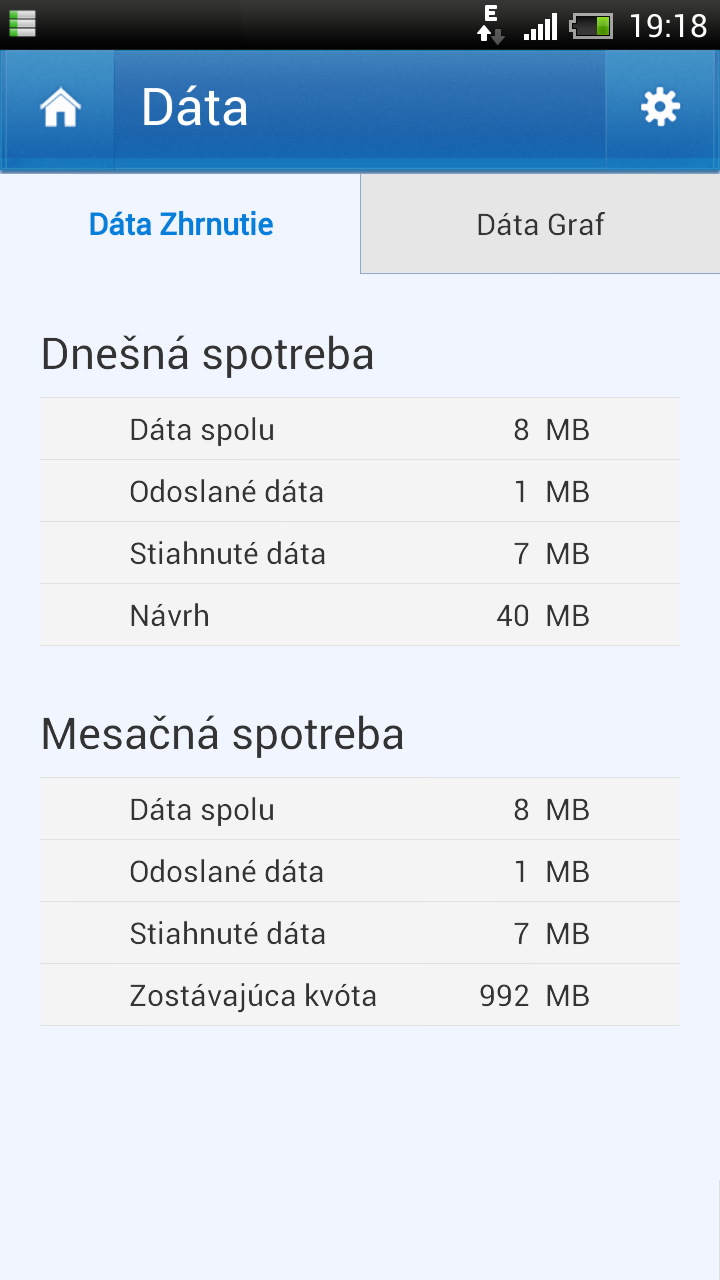Tap the Dnešná spotreba section heading

point(208,355)
